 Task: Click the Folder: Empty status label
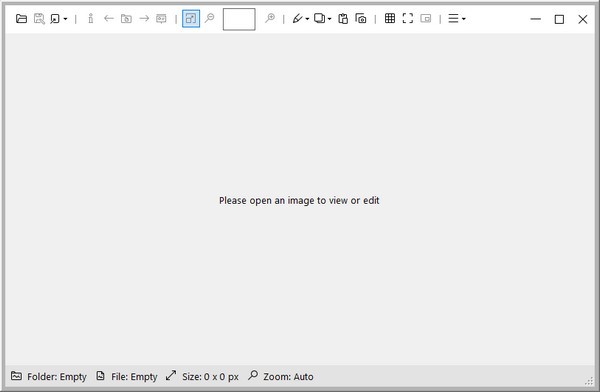click(57, 377)
